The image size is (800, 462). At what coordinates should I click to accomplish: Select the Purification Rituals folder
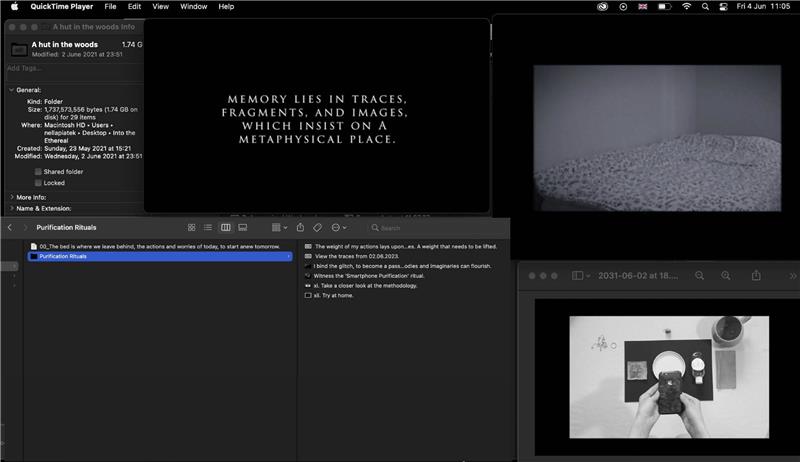pos(63,257)
